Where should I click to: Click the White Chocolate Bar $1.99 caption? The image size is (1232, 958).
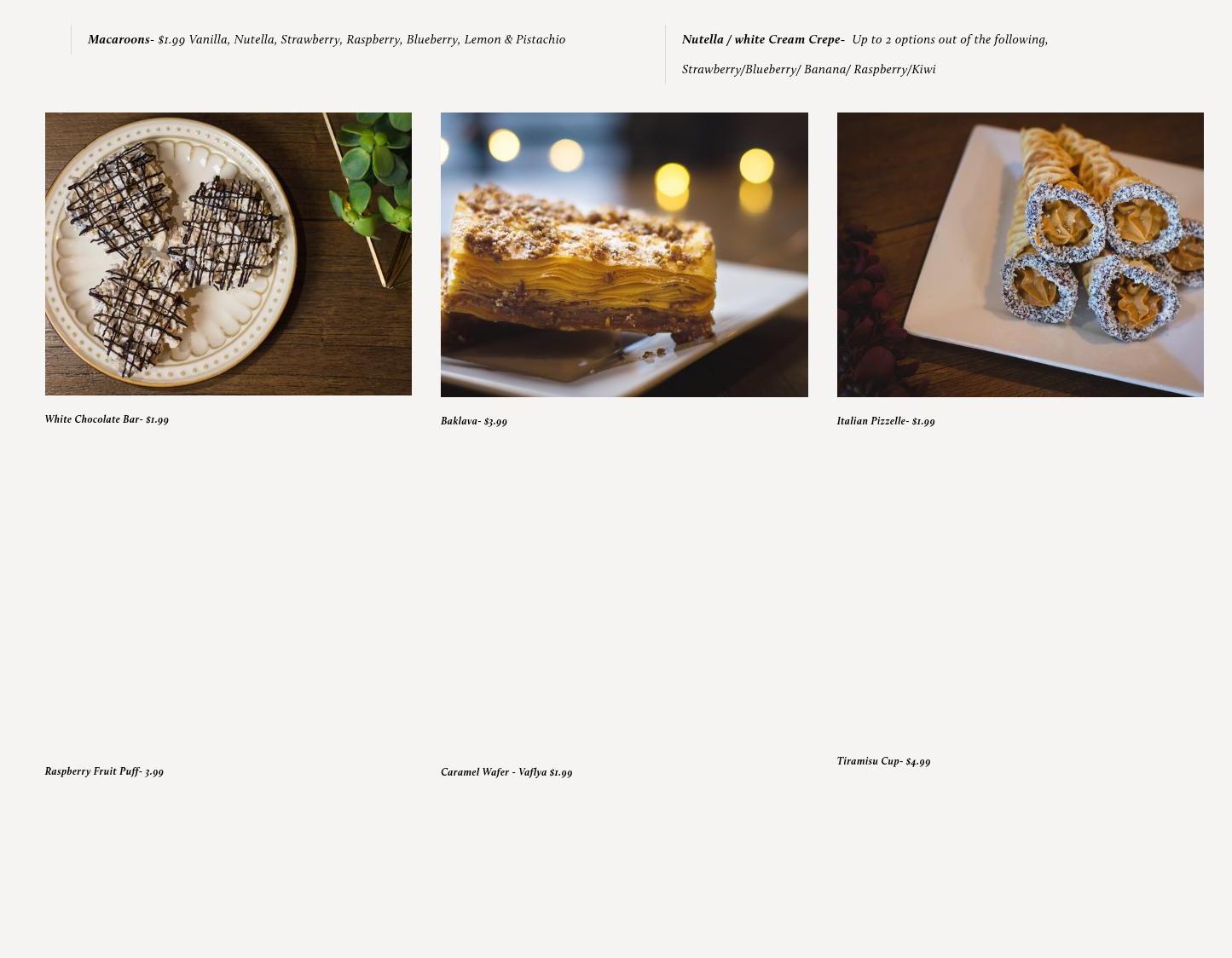[107, 419]
